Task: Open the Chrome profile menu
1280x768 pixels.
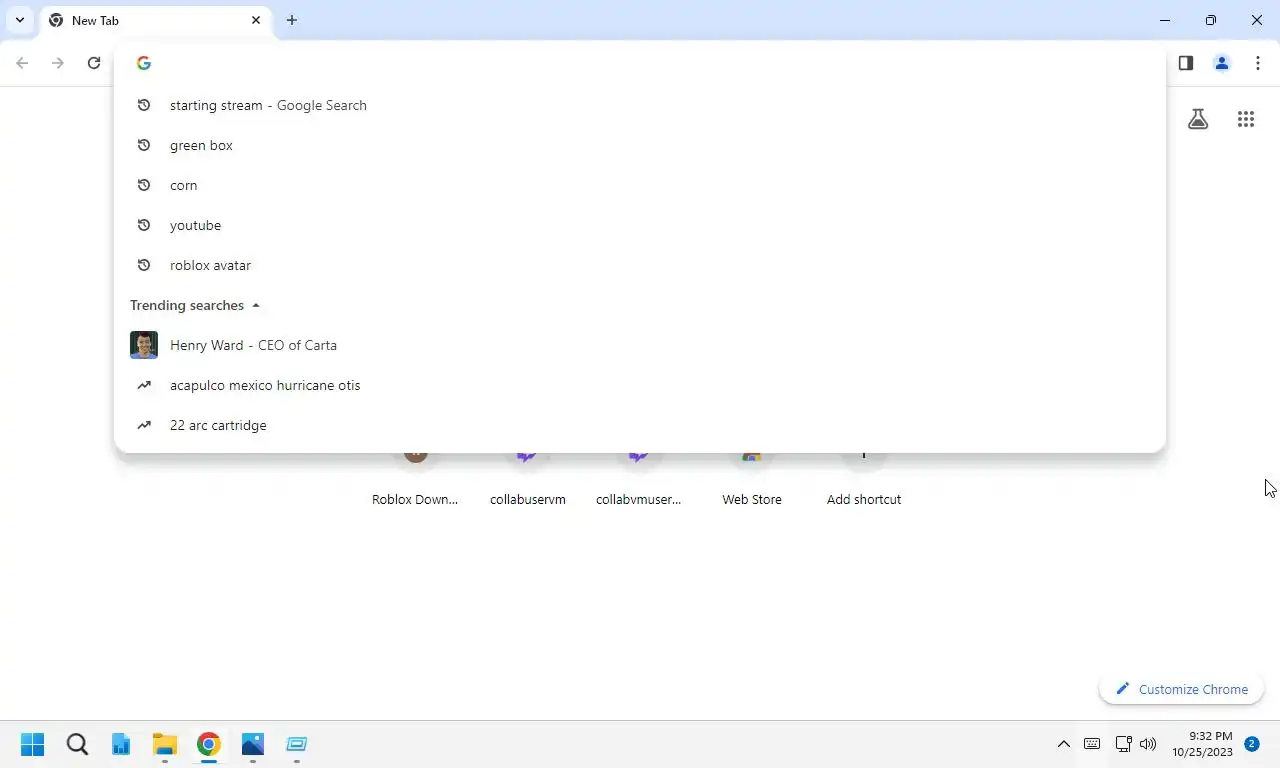Action: [x=1222, y=63]
